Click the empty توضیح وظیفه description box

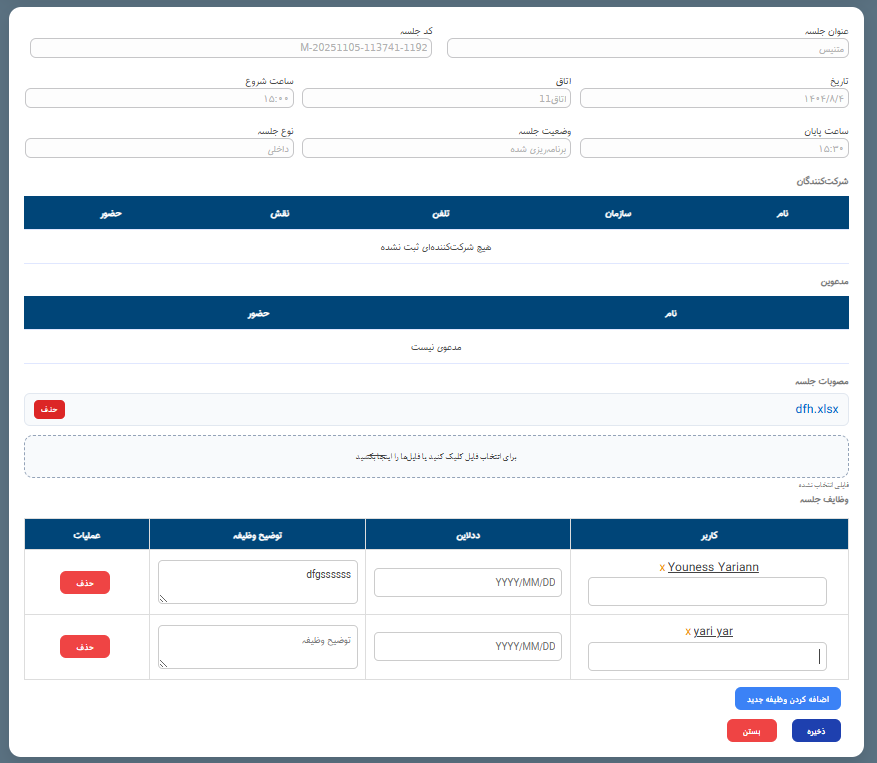(x=257, y=646)
